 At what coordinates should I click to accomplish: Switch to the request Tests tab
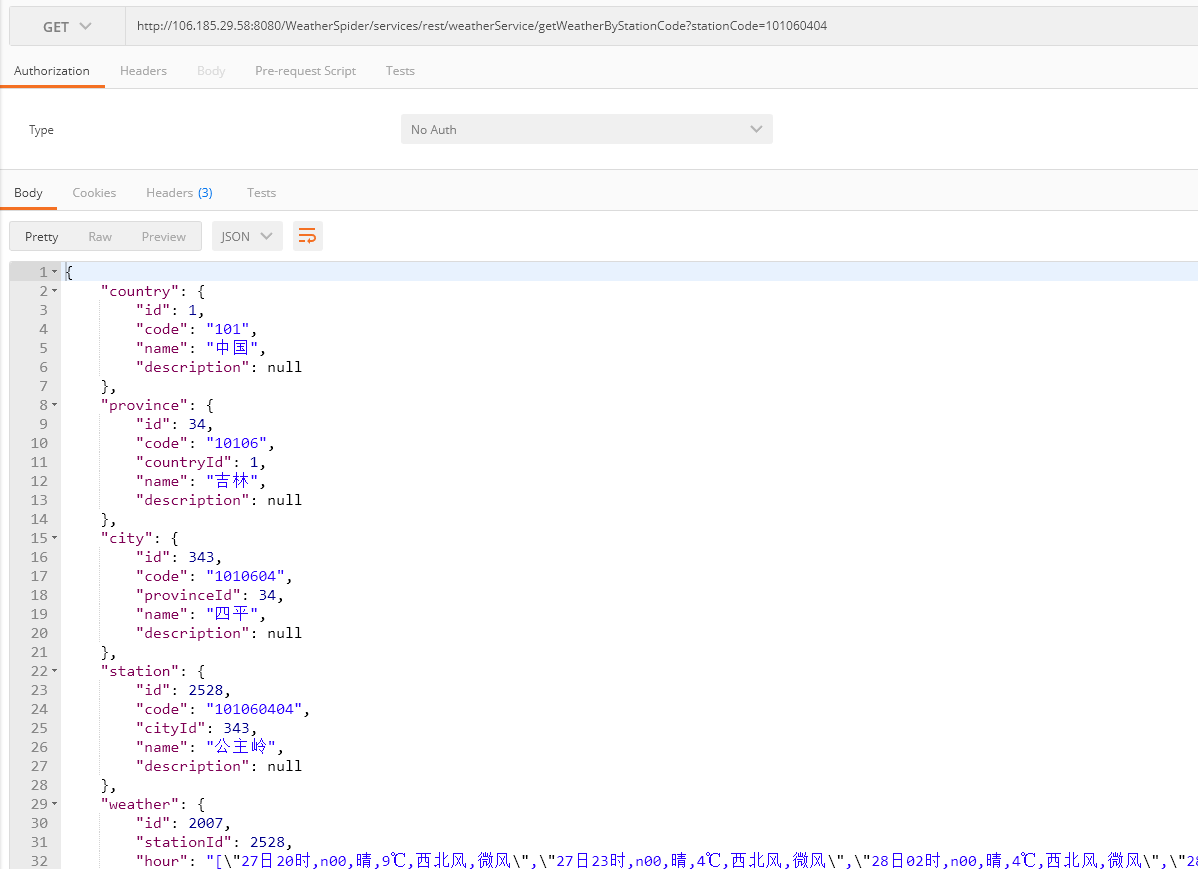coord(400,70)
